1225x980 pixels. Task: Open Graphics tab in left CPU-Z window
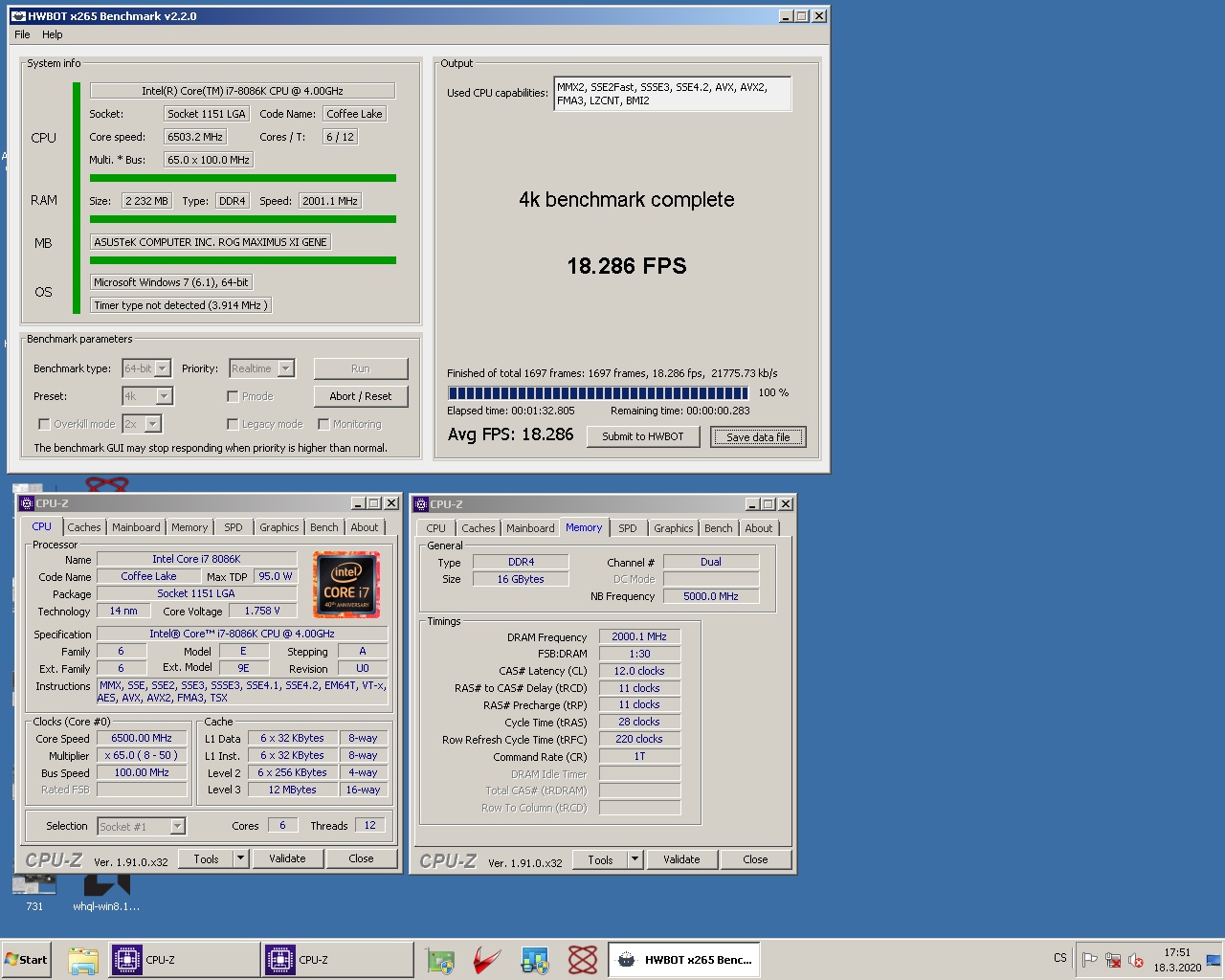tap(279, 527)
